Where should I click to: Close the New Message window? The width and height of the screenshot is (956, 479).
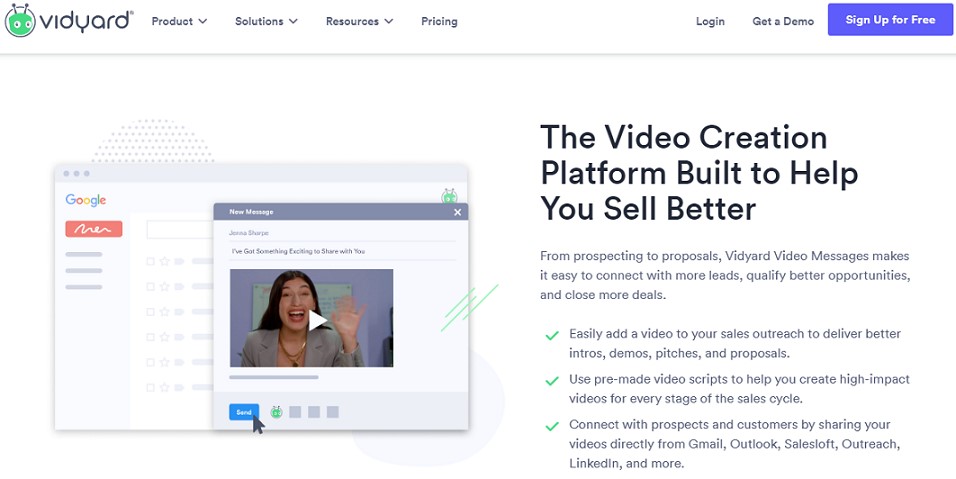pos(457,212)
